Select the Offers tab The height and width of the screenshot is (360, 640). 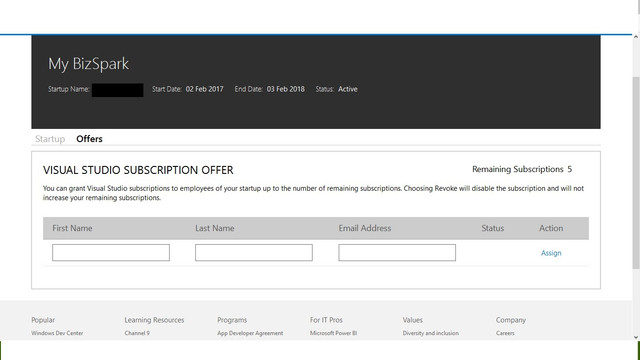(x=89, y=139)
